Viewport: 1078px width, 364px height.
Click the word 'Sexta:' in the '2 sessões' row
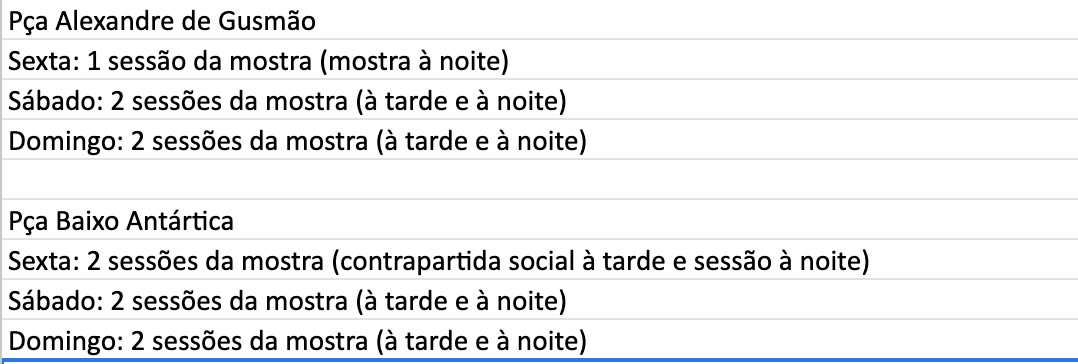(45, 261)
